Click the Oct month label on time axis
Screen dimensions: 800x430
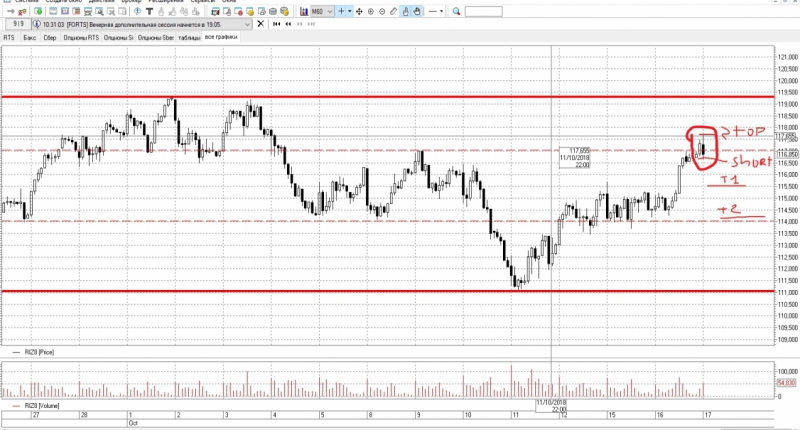133,423
